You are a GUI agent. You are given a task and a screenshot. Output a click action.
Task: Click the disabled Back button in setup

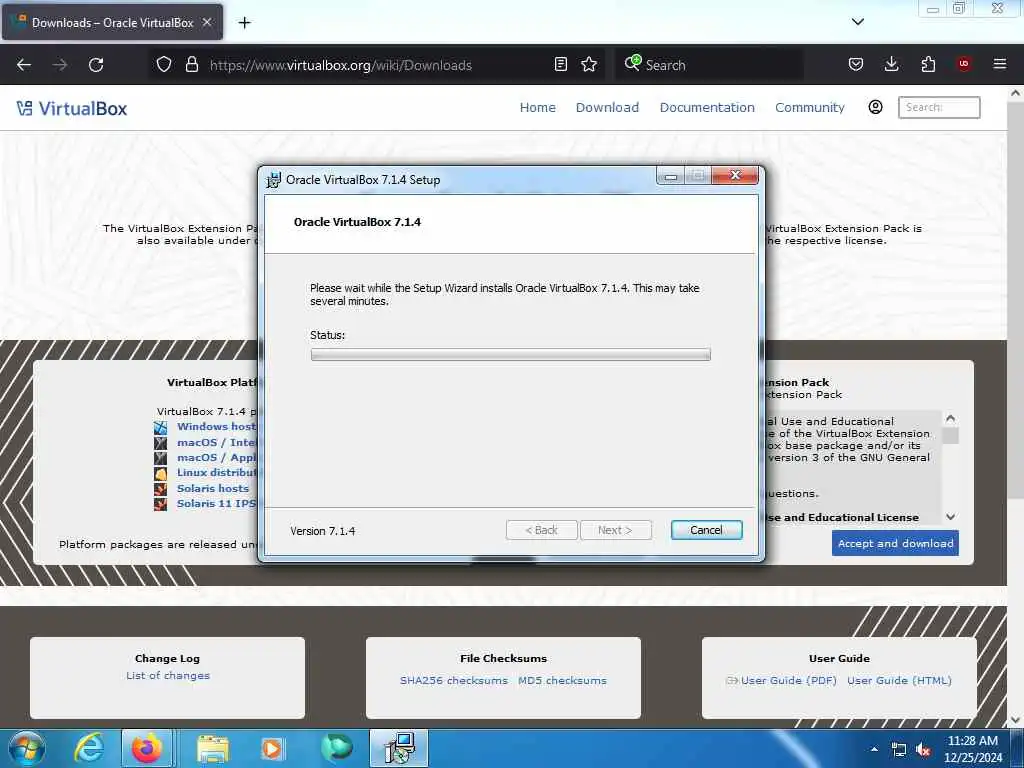click(541, 530)
